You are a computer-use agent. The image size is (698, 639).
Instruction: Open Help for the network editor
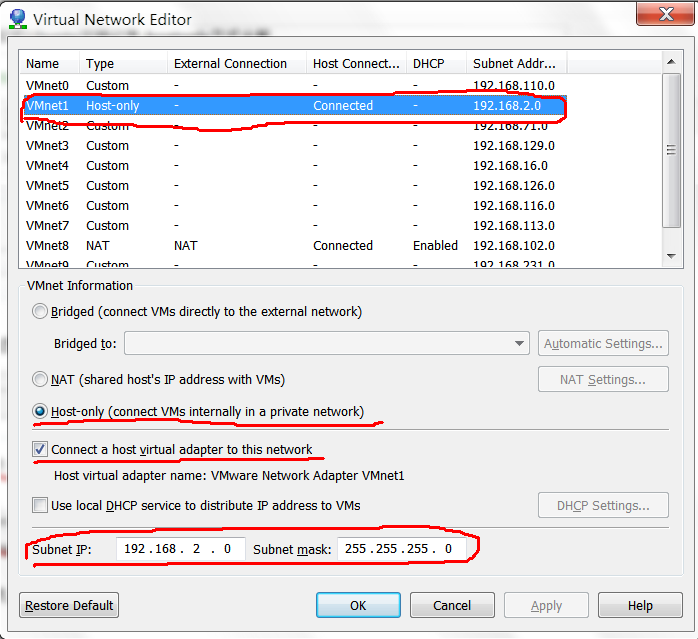[x=640, y=606]
